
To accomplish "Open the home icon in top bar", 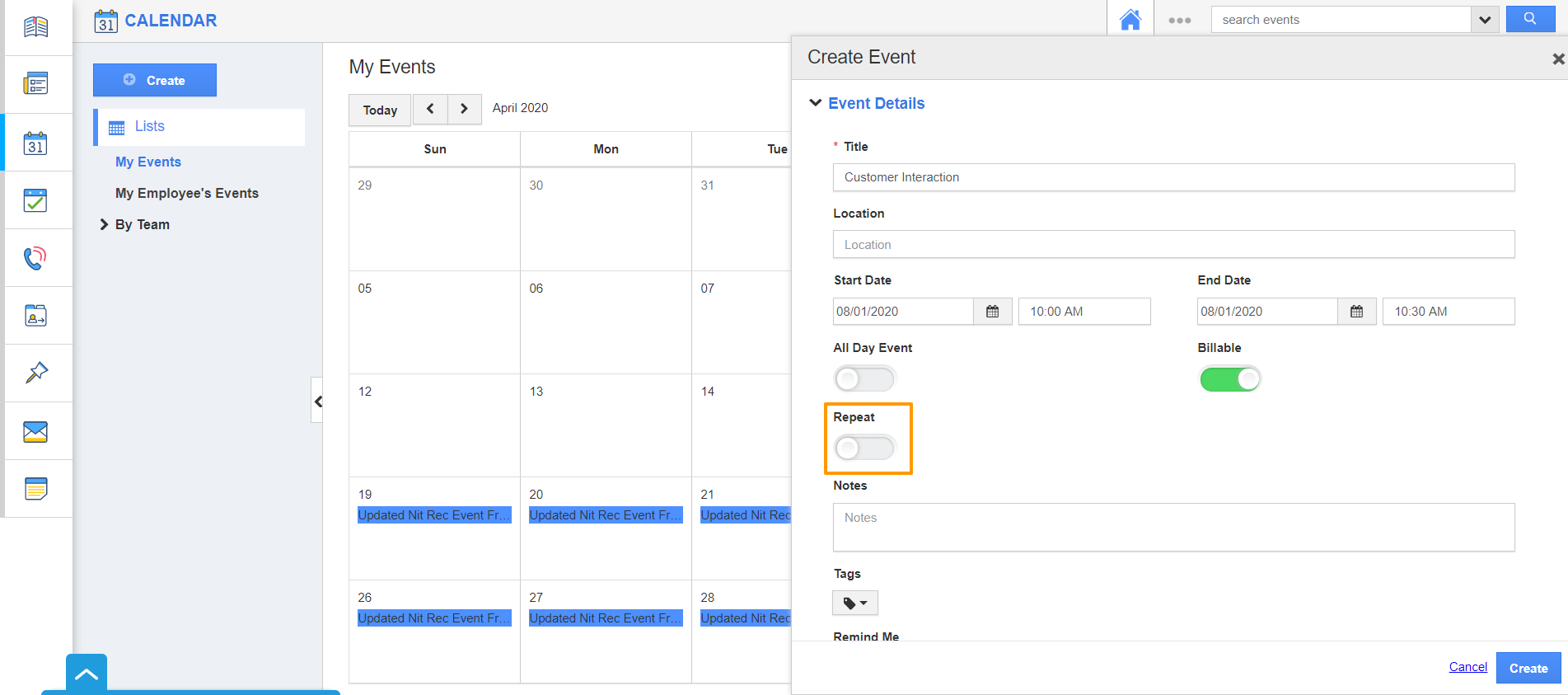I will [x=1130, y=20].
